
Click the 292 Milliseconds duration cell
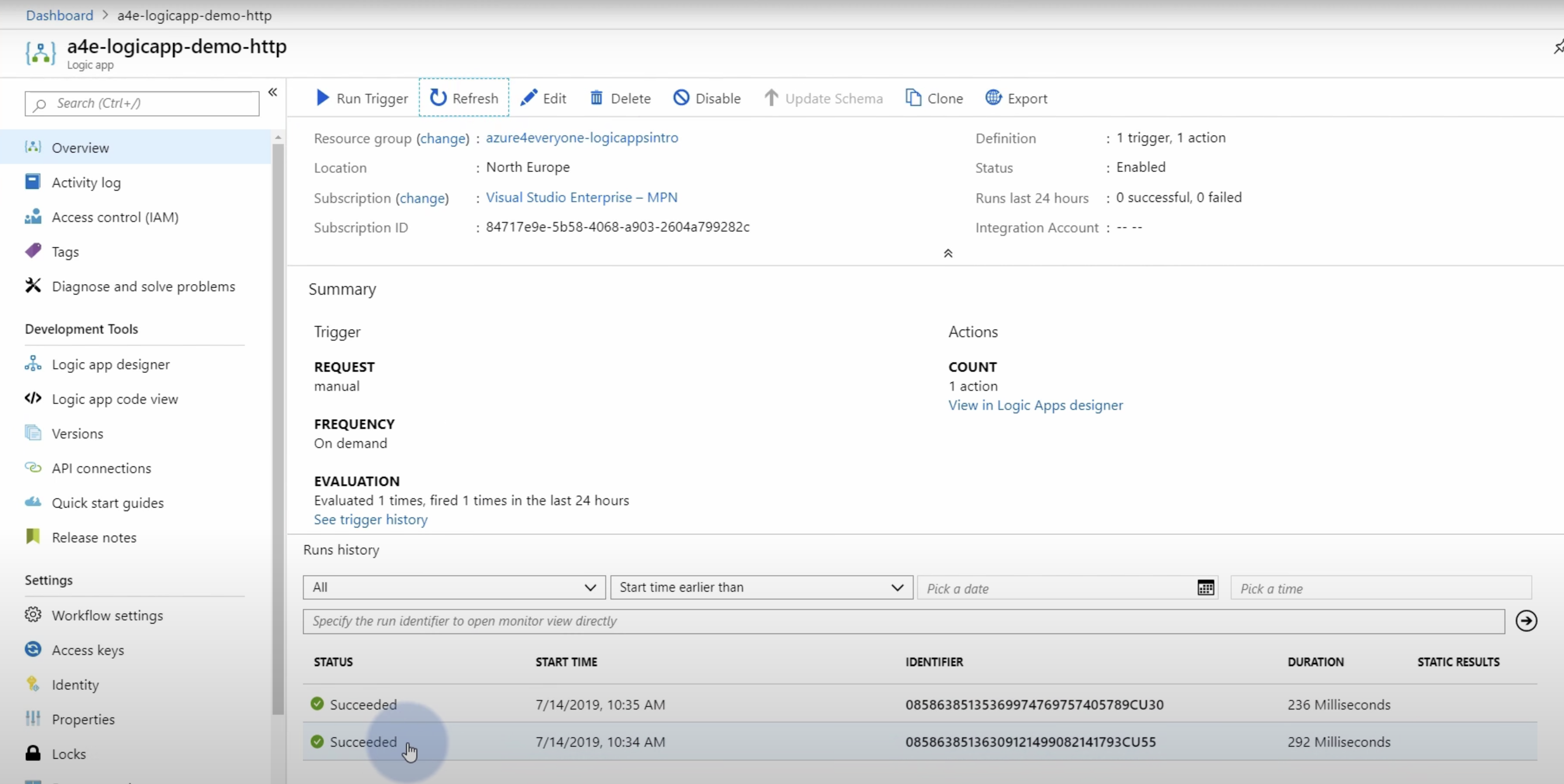pos(1339,741)
